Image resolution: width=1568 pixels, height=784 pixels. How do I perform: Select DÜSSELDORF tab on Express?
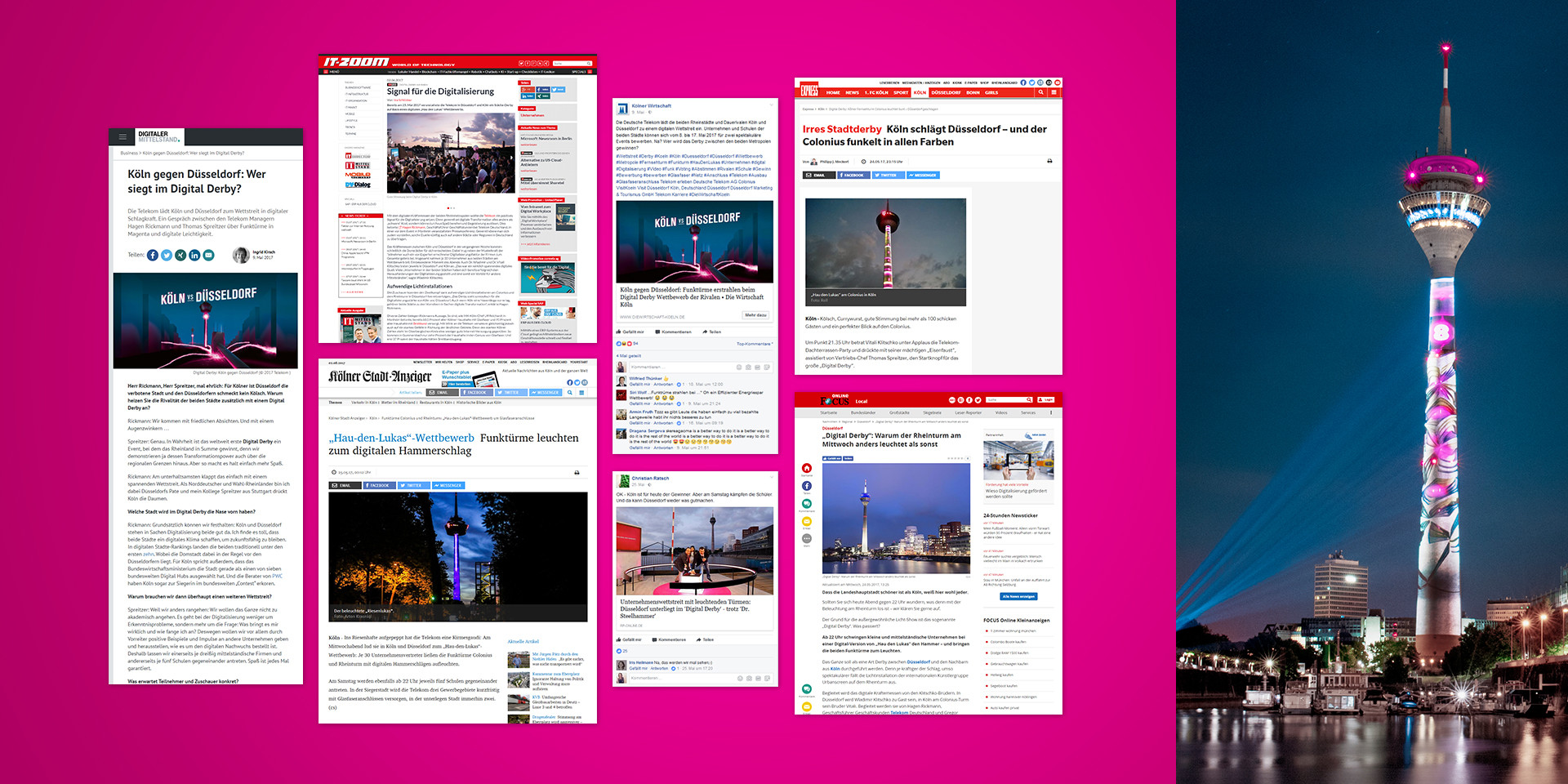pyautogui.click(x=946, y=92)
